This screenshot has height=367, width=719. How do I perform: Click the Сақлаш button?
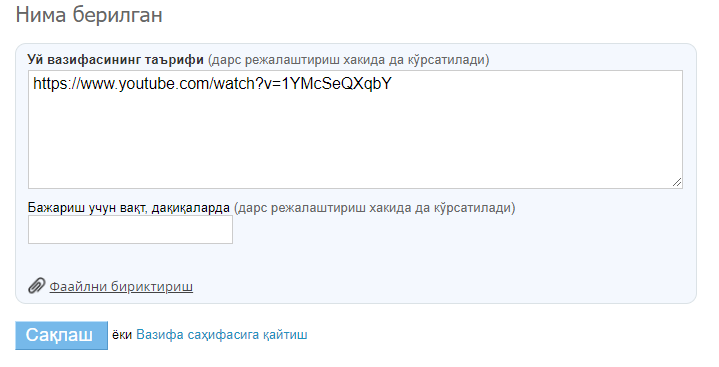61,335
